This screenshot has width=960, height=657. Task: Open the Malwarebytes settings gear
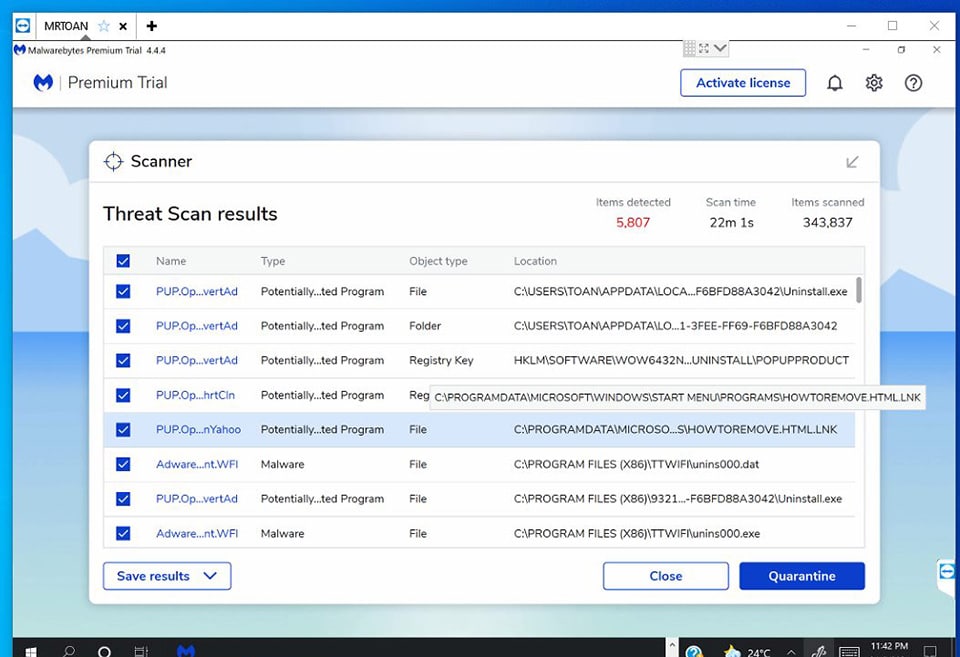click(x=874, y=83)
